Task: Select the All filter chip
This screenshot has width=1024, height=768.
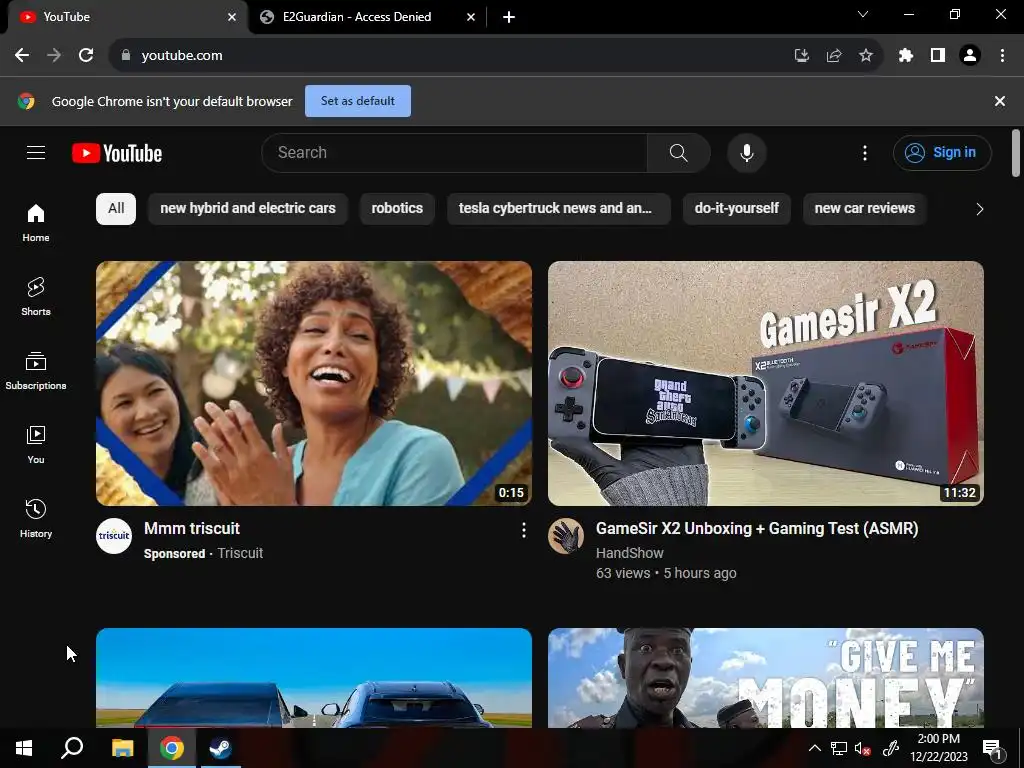Action: [116, 208]
